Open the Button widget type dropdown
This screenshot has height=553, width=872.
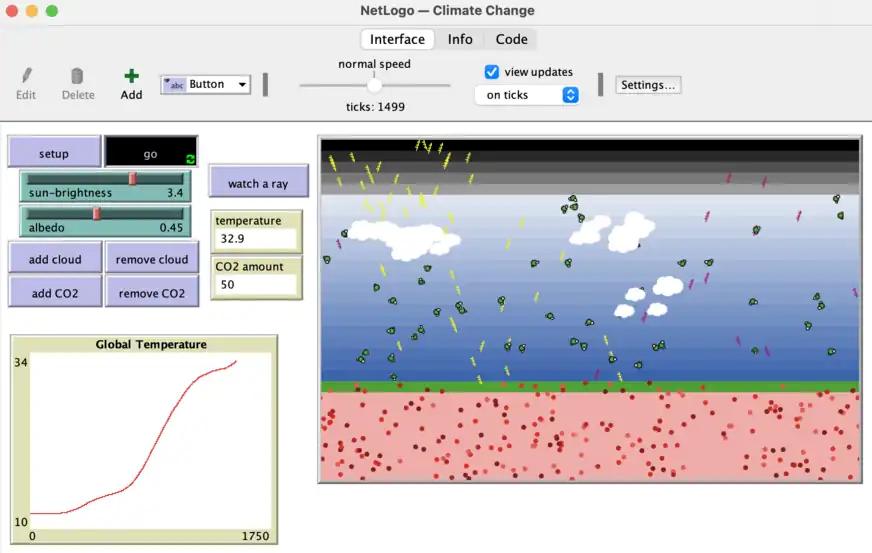tap(206, 85)
